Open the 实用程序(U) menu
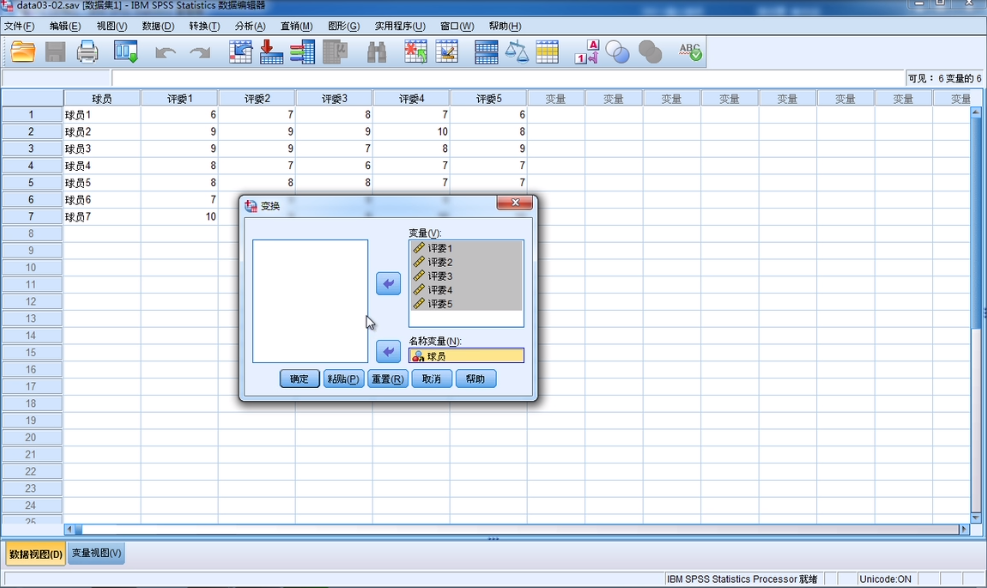Image resolution: width=987 pixels, height=588 pixels. (400, 26)
